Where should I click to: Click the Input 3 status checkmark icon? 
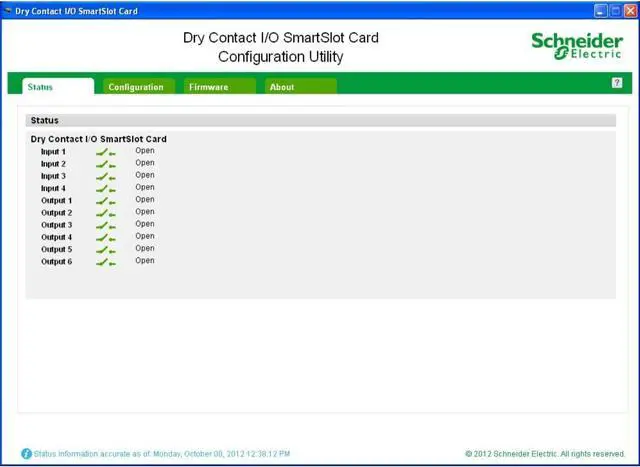click(105, 176)
